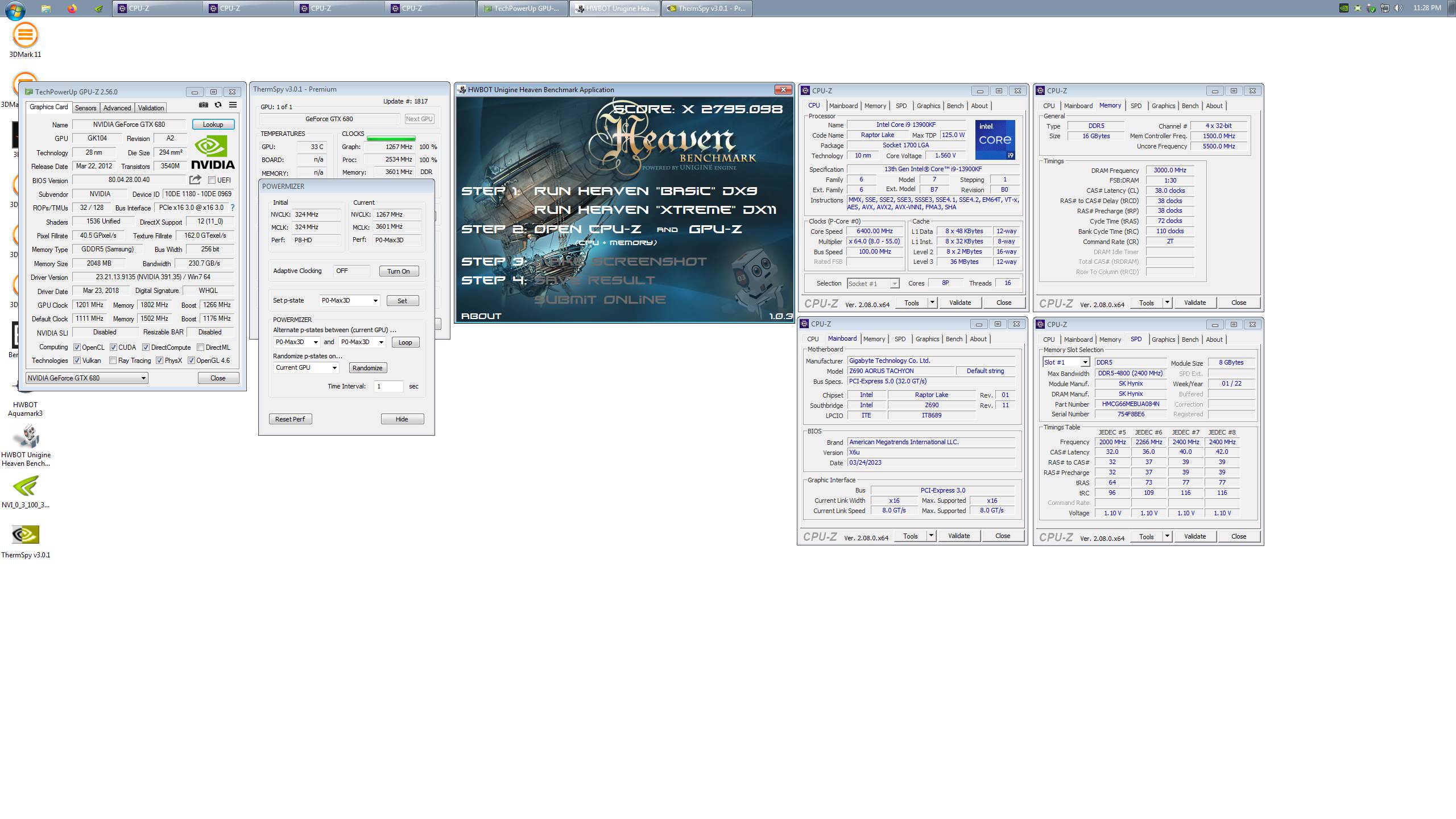This screenshot has width=1456, height=819.
Task: Toggle the Vulkan checkbox
Action: [x=77, y=361]
